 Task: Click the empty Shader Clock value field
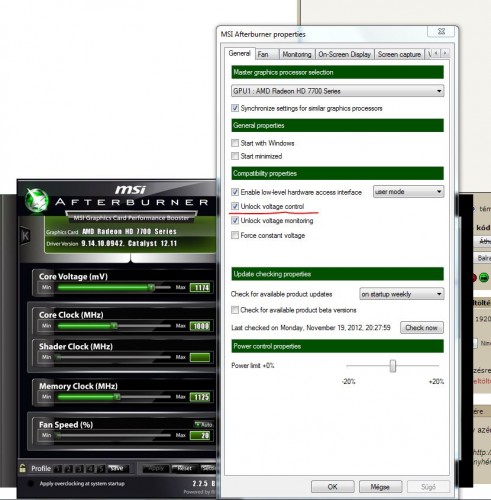pos(200,357)
